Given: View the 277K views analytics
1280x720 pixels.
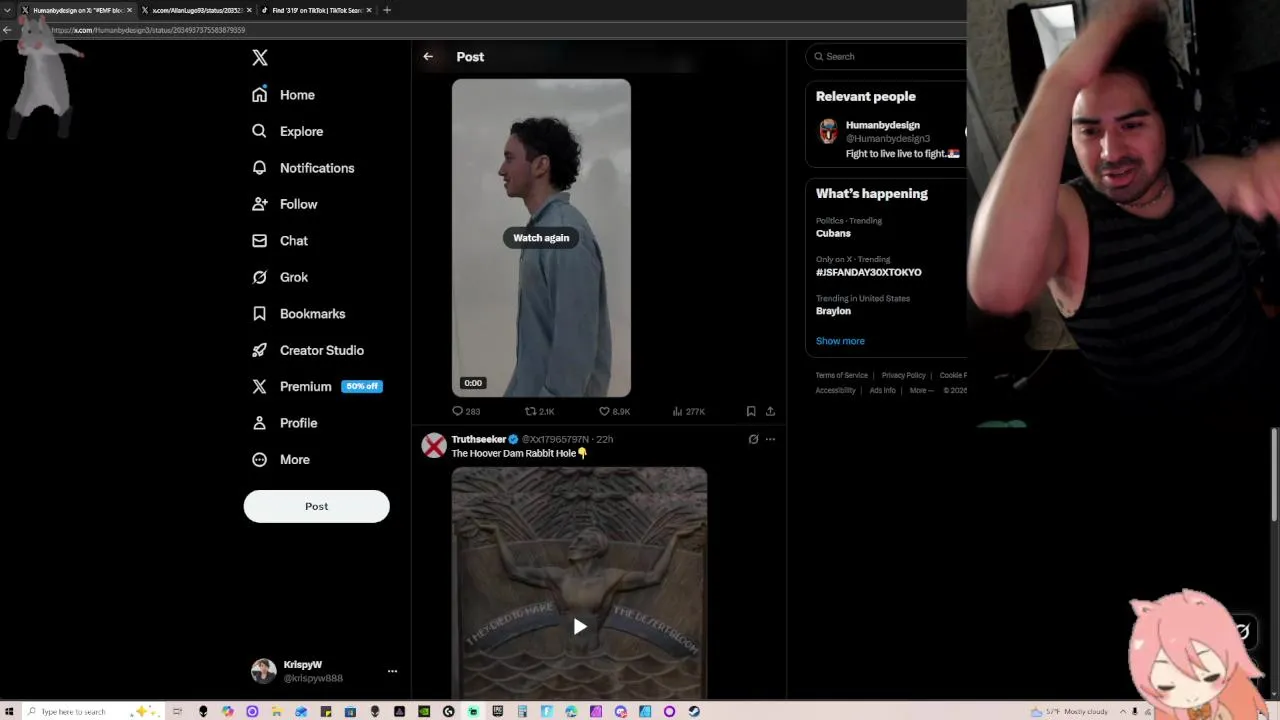Looking at the screenshot, I should coord(689,411).
